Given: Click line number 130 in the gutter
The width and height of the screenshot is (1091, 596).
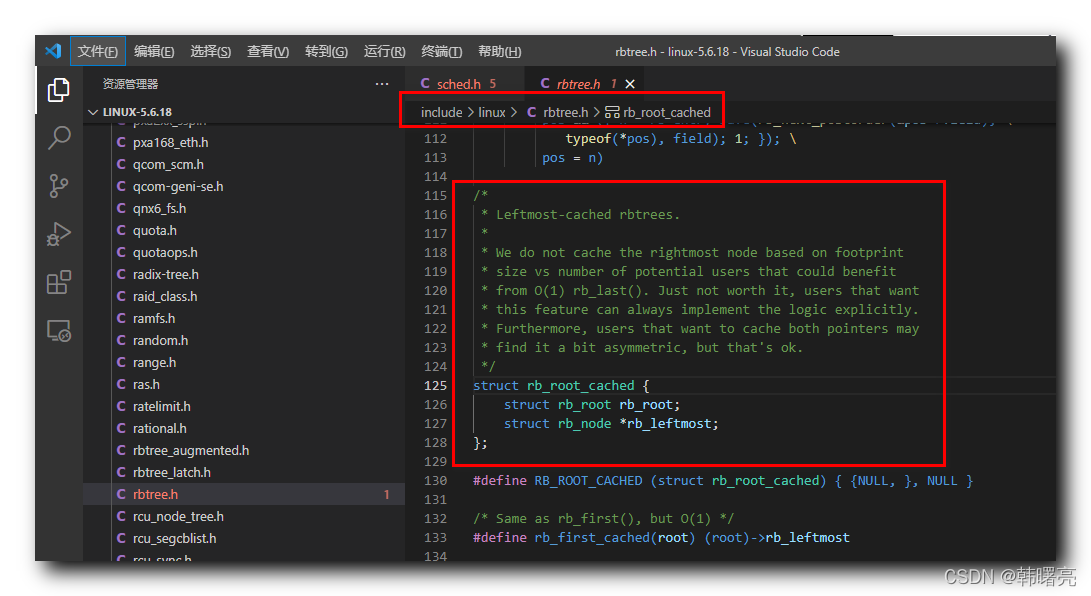Looking at the screenshot, I should tap(436, 481).
